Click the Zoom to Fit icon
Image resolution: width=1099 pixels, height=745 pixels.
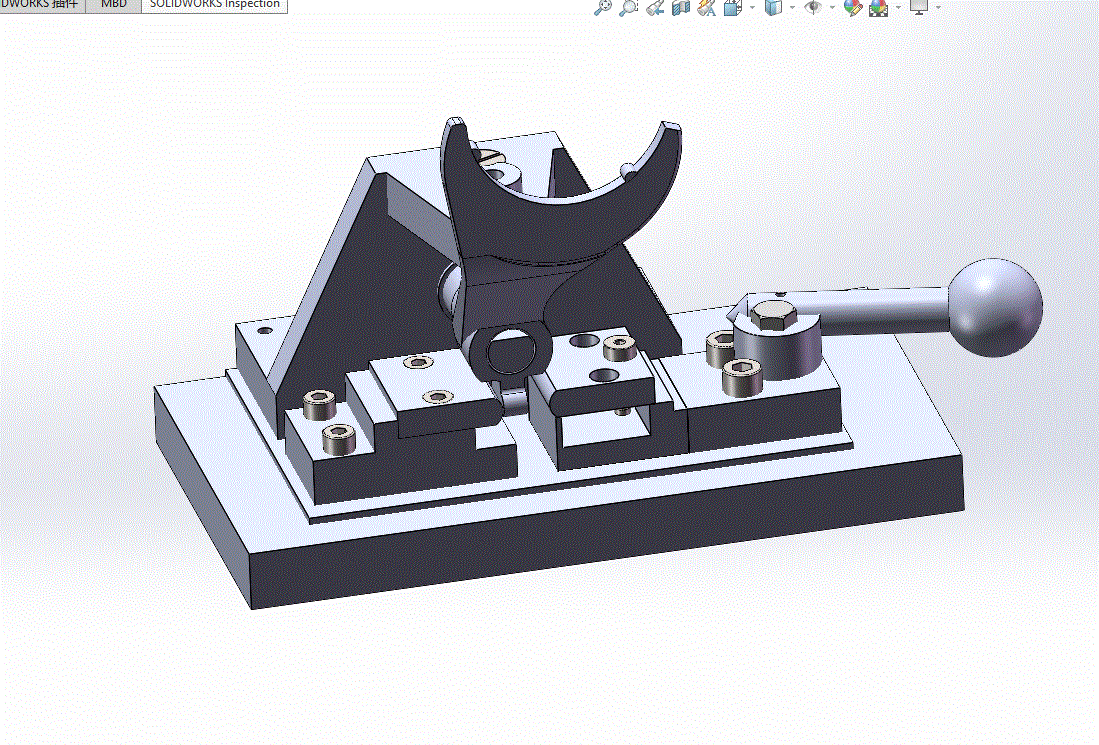pos(602,7)
